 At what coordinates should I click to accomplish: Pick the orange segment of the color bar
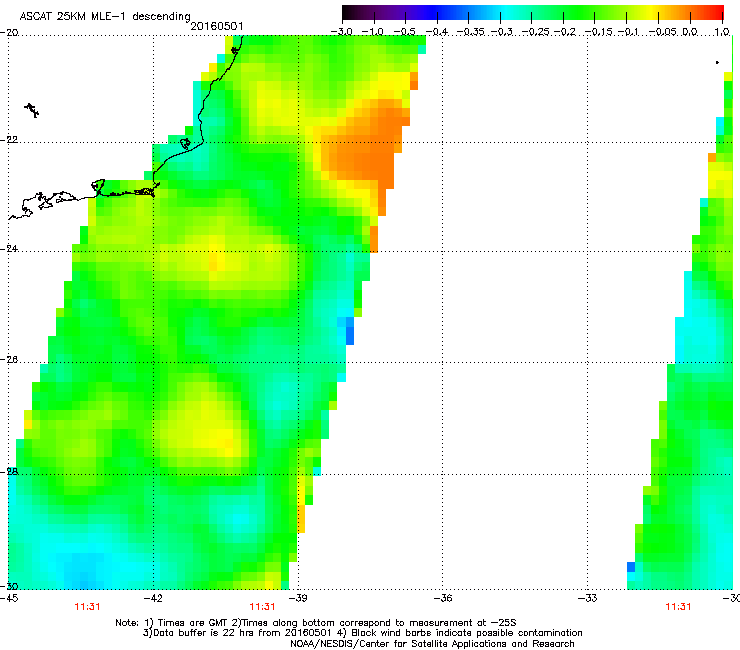682,12
